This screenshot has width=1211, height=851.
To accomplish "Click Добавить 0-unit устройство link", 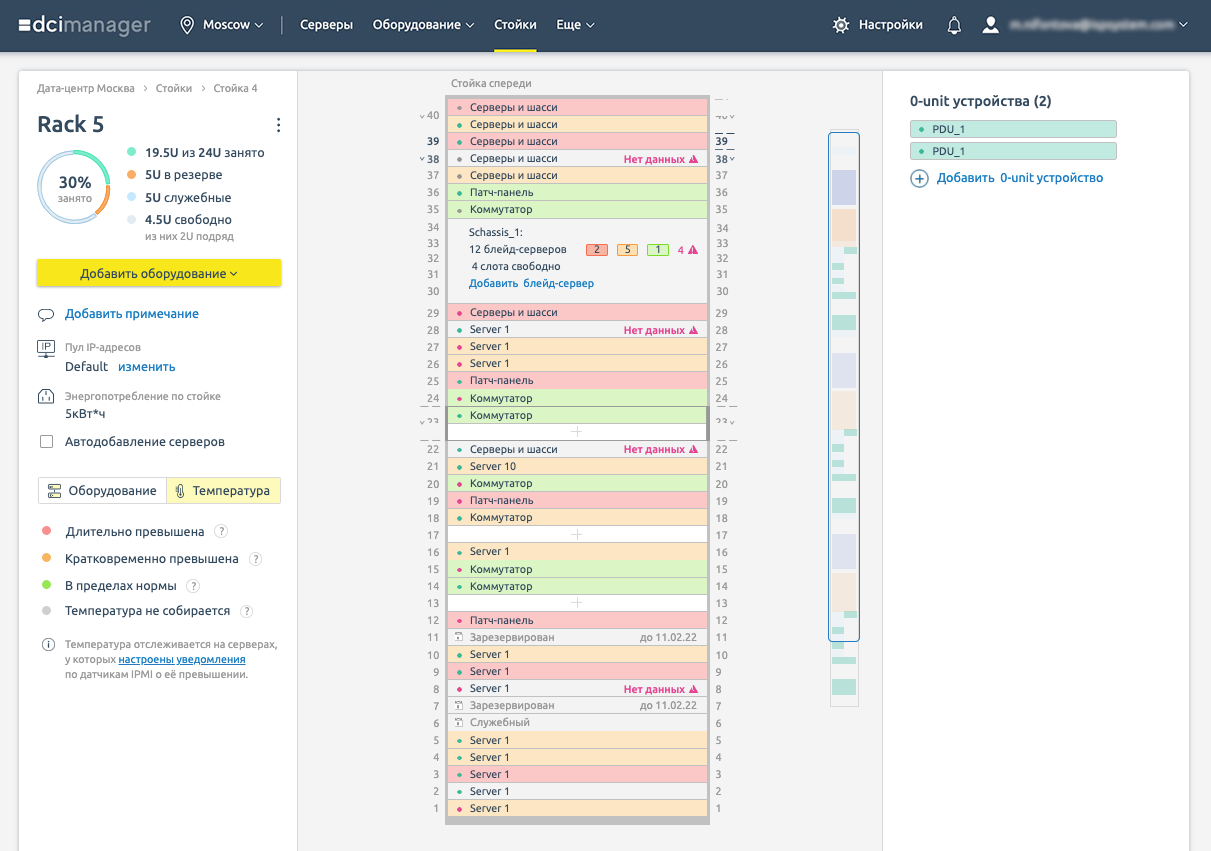I will [1020, 178].
